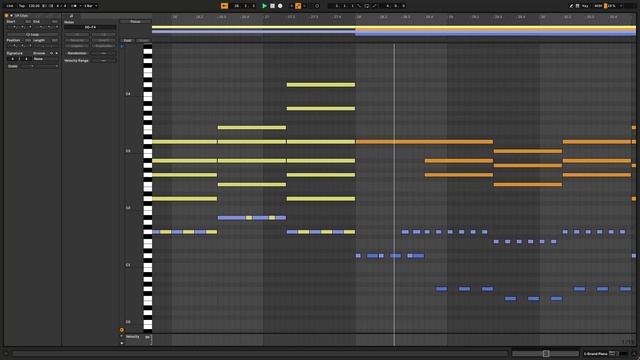Screen dimensions: 640x360
Task: Click the 1-Grand Piano track label
Action: tap(596, 353)
